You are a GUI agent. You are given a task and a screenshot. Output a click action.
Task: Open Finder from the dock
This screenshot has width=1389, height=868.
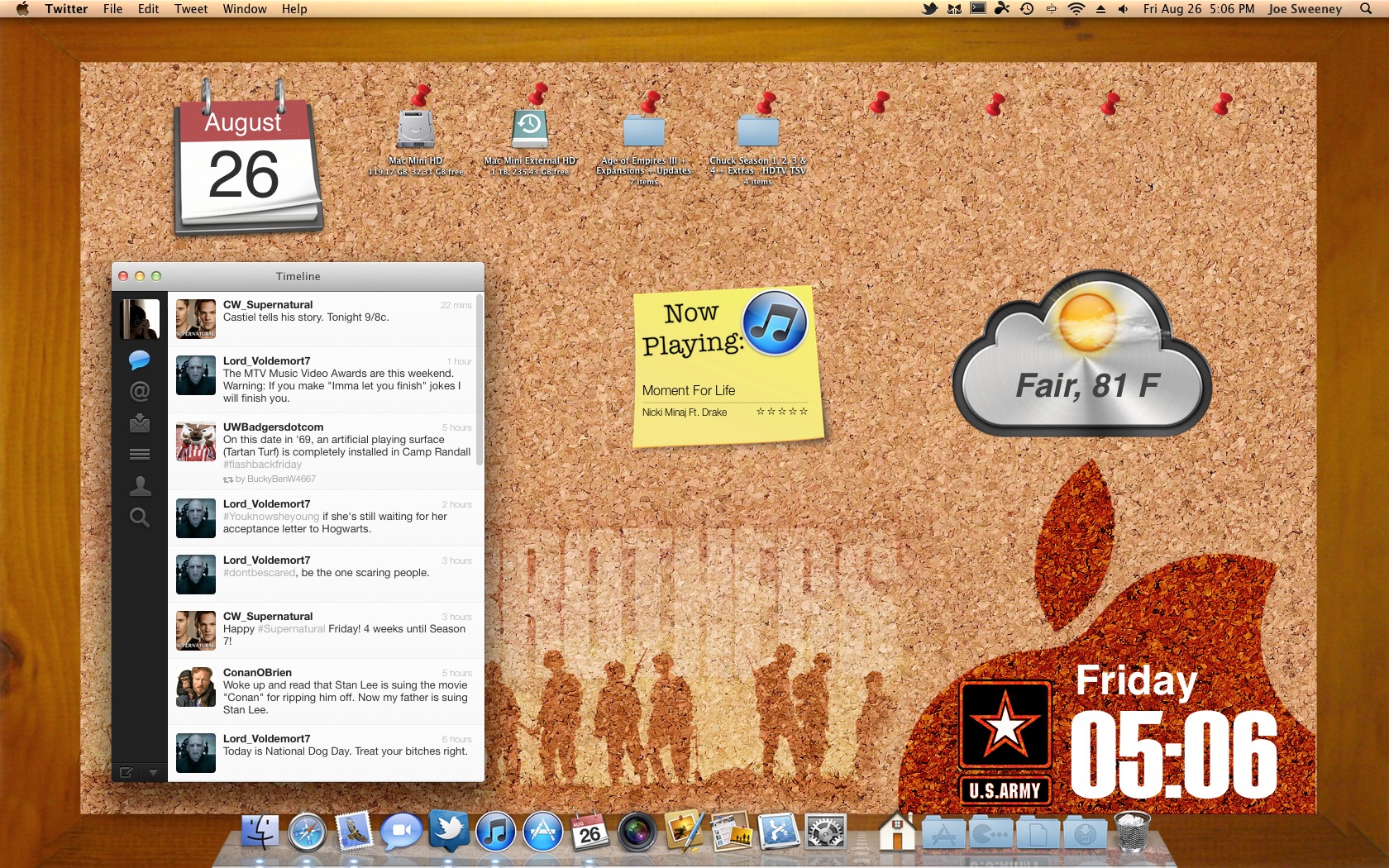click(x=260, y=832)
